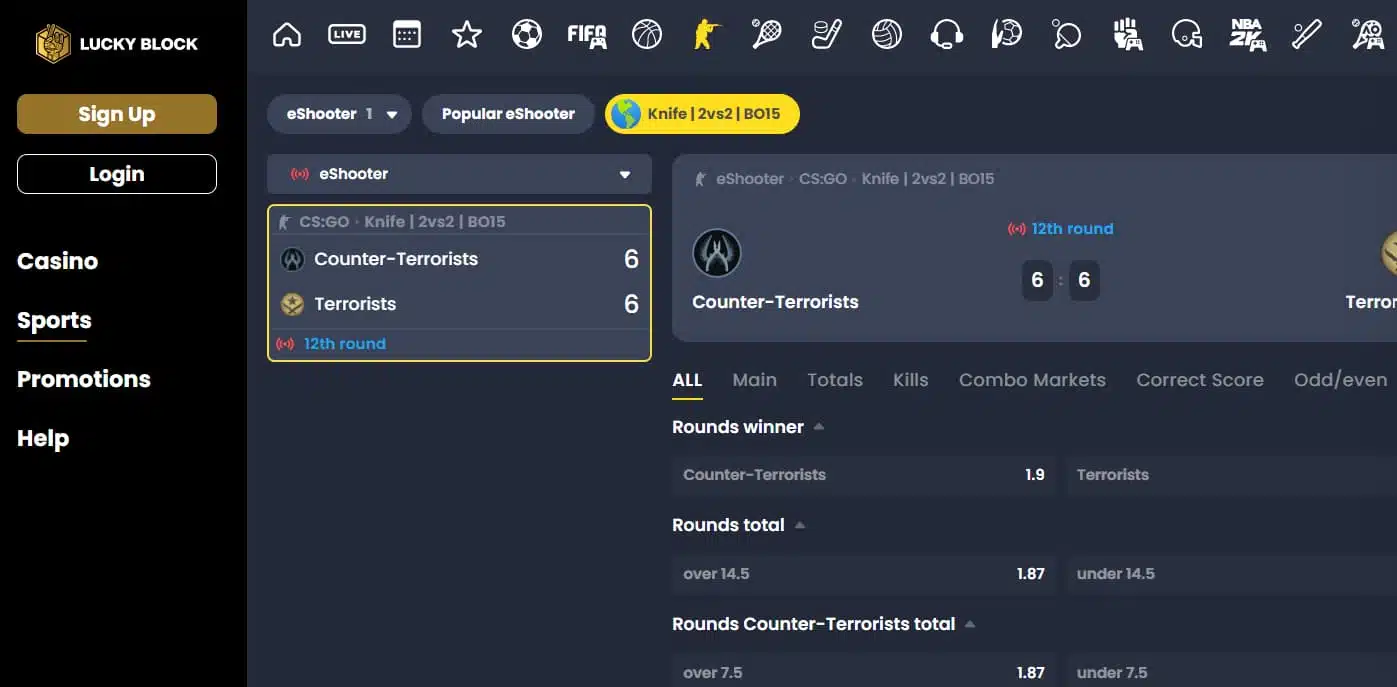
Task: Click the 12th round label above scoreboard
Action: (x=1072, y=229)
